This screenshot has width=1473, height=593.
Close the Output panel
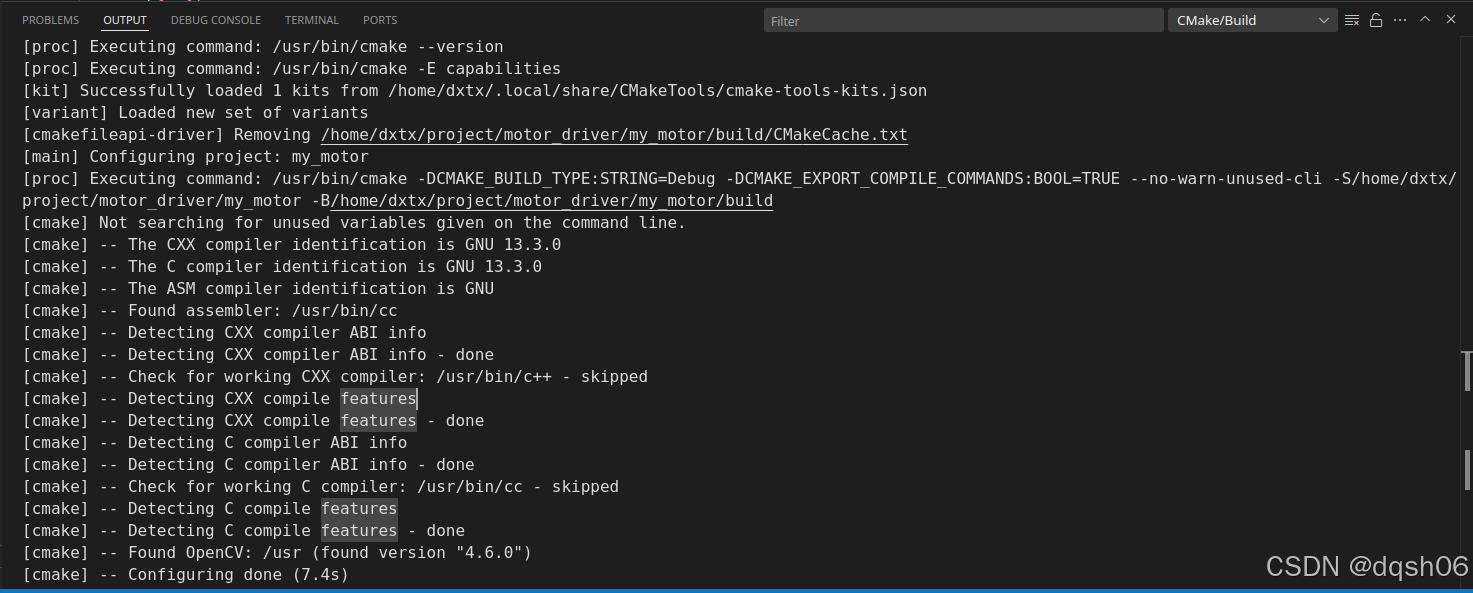point(1451,19)
